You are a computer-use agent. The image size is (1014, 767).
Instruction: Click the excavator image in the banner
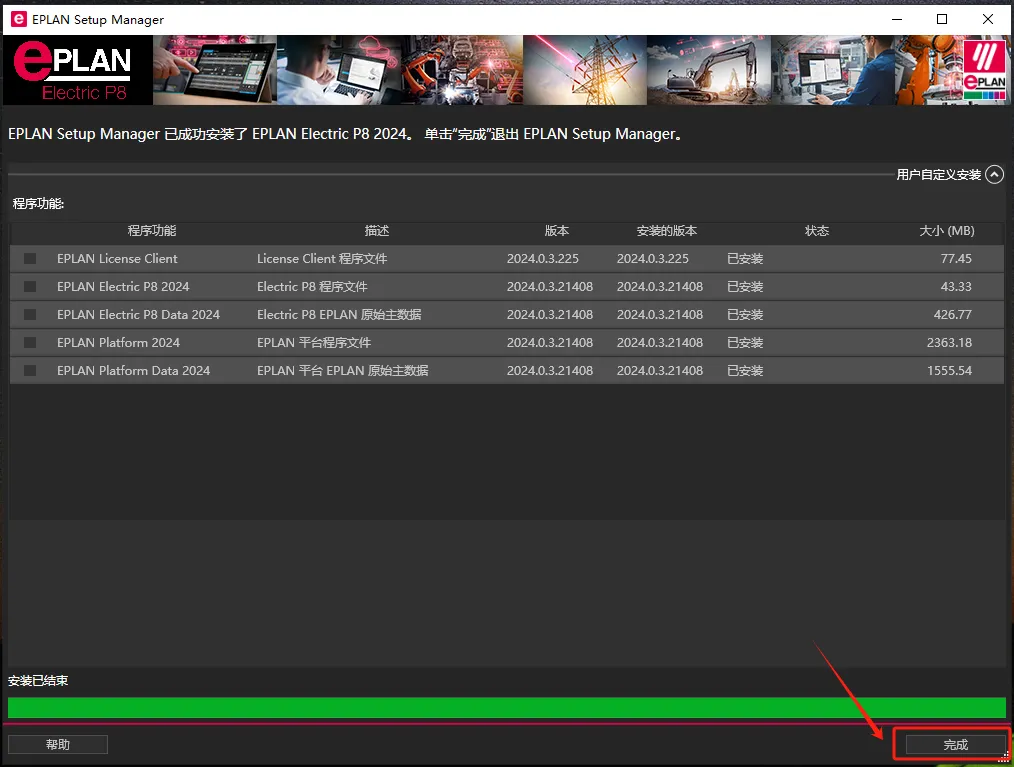coord(709,70)
